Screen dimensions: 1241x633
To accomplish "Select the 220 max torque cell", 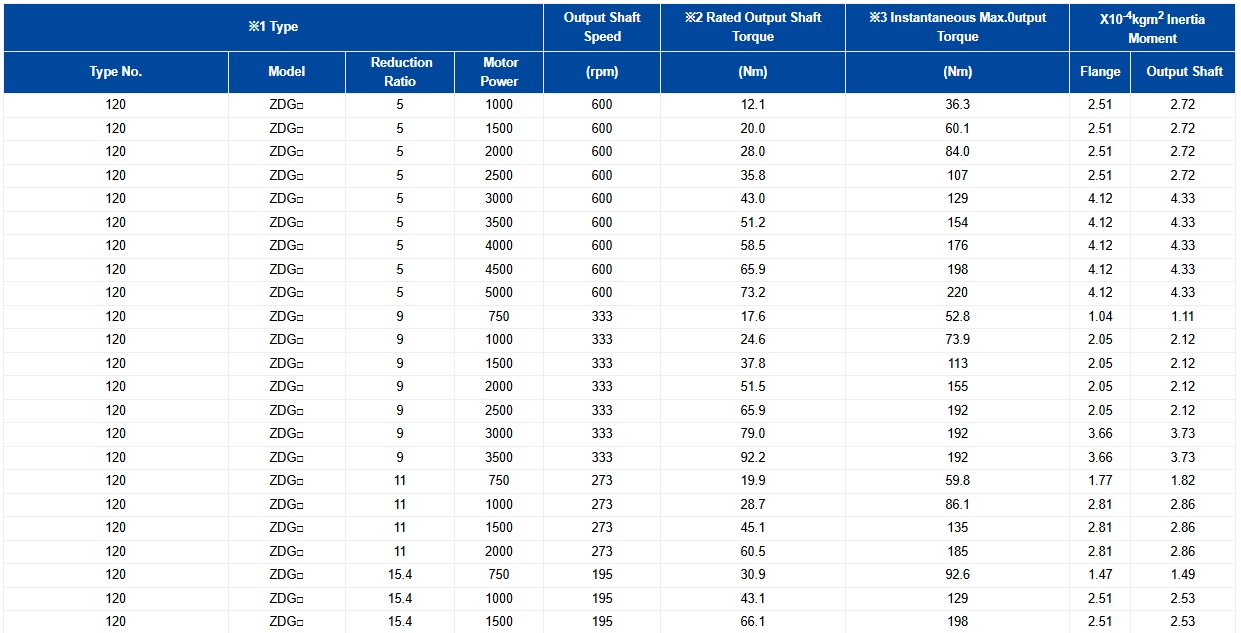I will [x=957, y=293].
